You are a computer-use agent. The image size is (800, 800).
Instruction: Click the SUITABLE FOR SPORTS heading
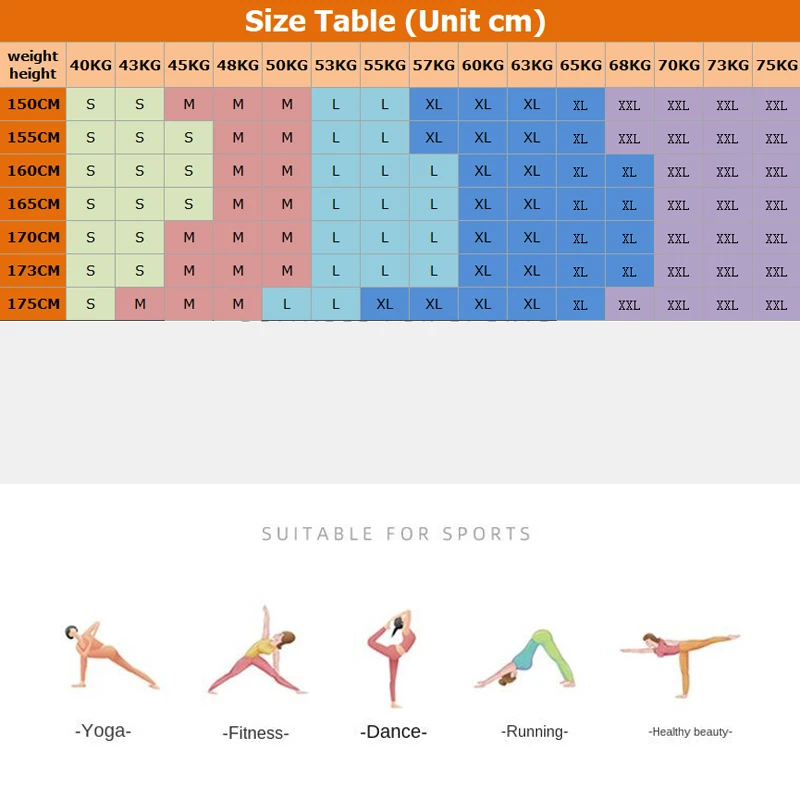click(397, 534)
